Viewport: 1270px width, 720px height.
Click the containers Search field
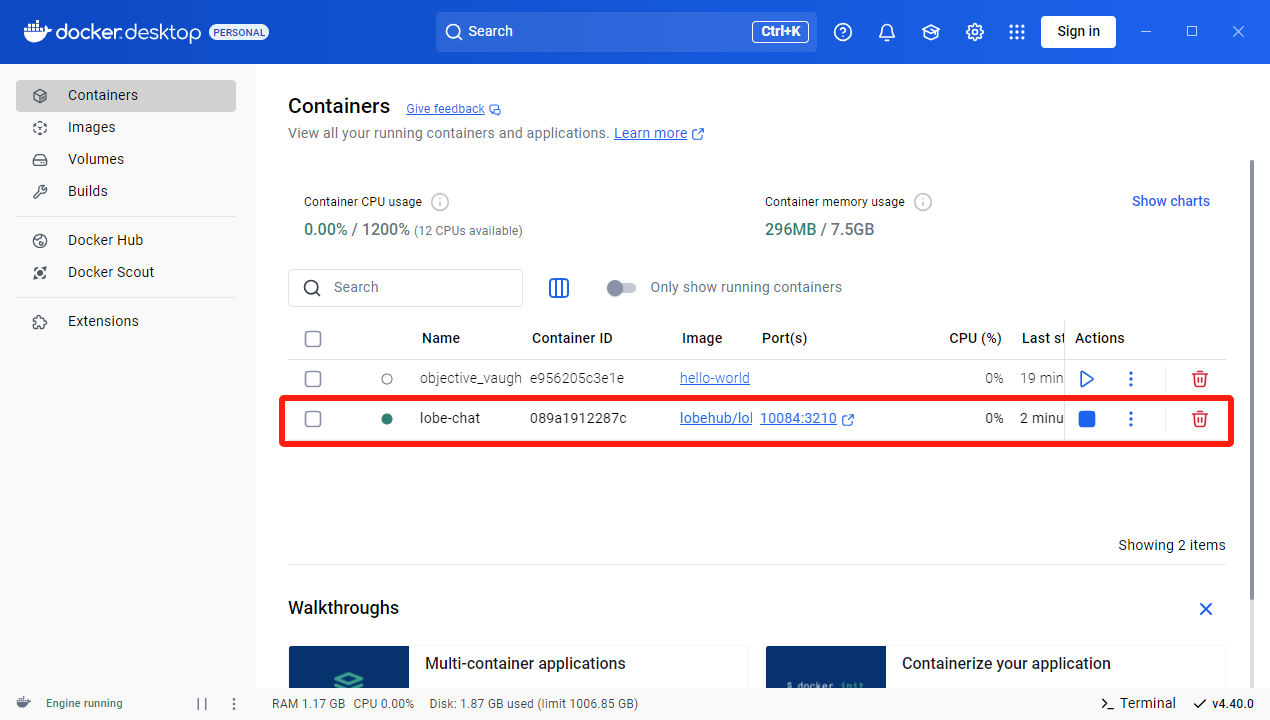pyautogui.click(x=405, y=288)
